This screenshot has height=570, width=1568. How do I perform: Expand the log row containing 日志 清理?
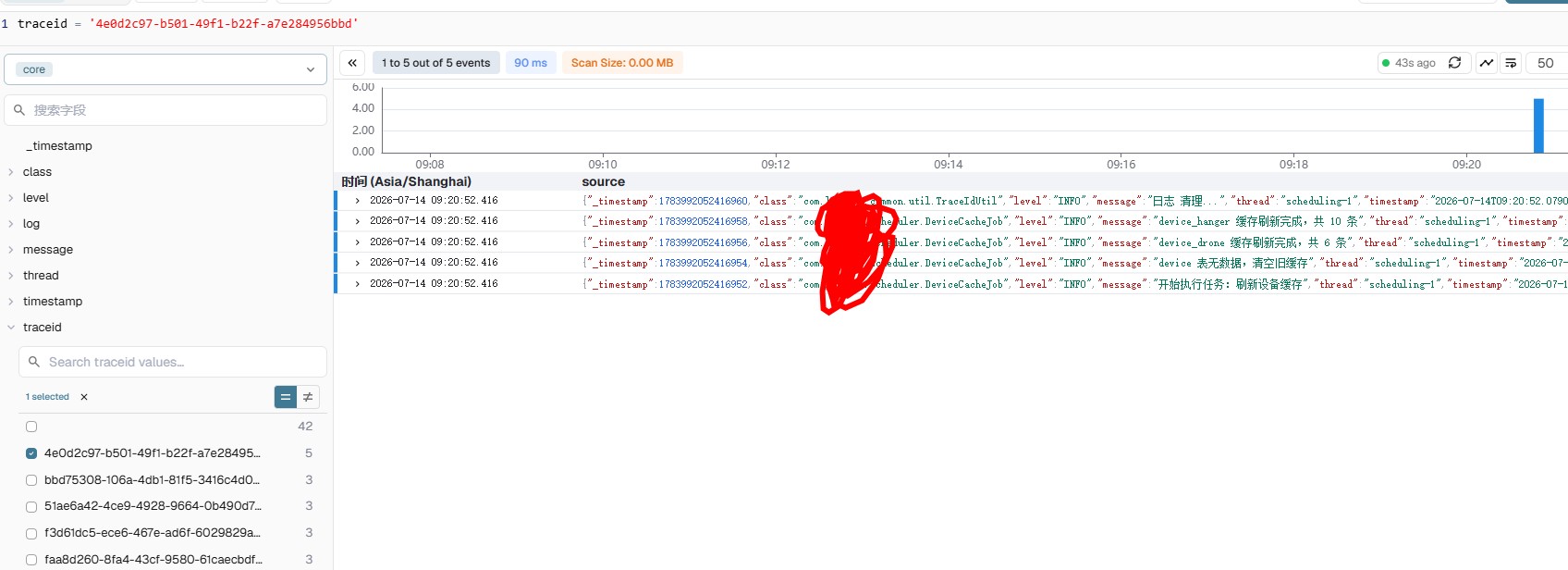point(358,200)
